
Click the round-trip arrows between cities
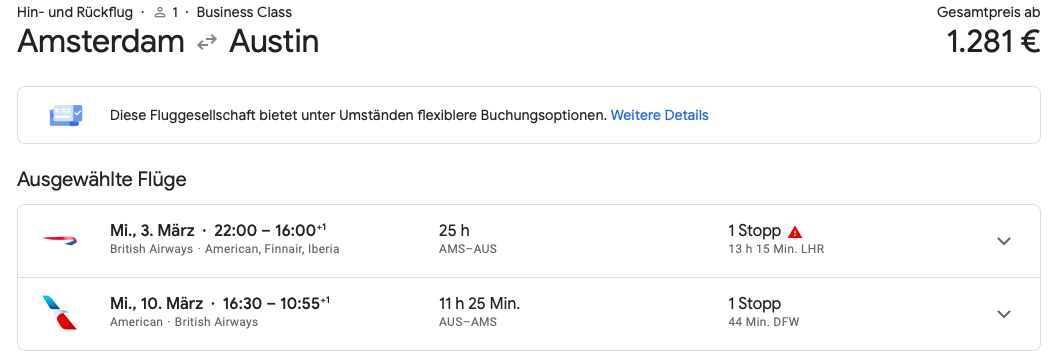pos(207,42)
